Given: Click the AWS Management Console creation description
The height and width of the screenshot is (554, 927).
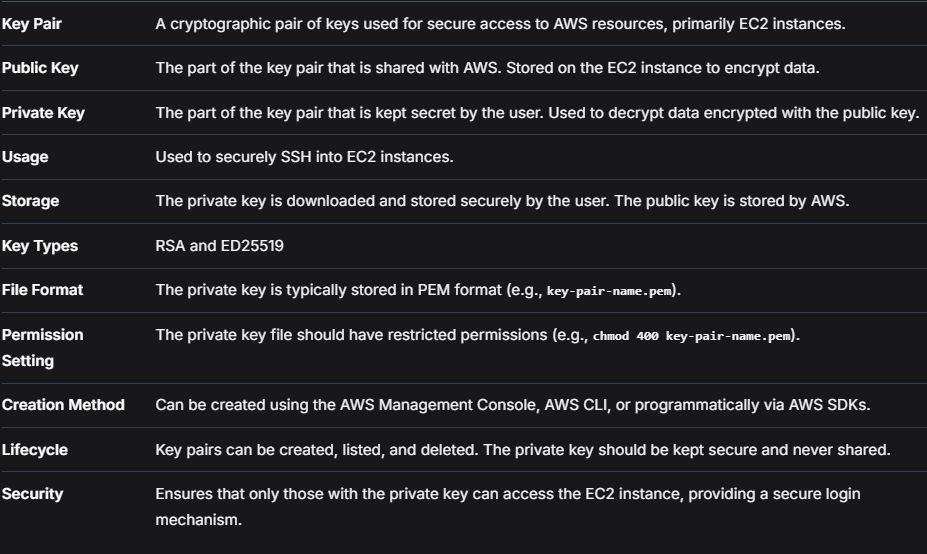Looking at the screenshot, I should tap(513, 405).
